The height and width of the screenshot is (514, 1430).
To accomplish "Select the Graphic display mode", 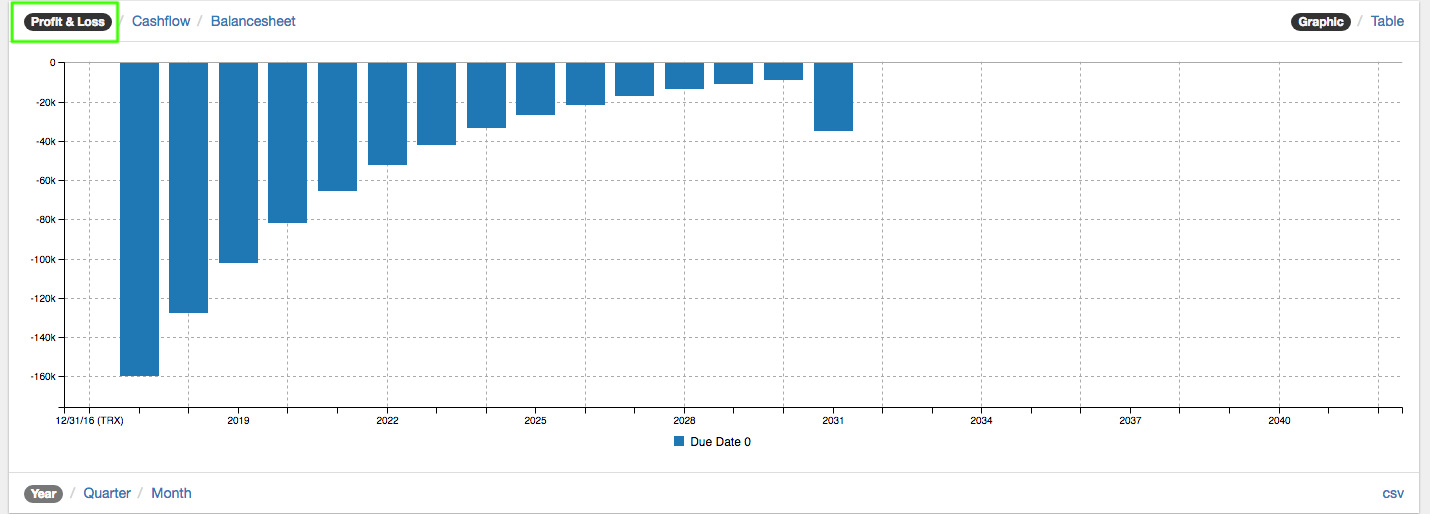I will pos(1320,21).
